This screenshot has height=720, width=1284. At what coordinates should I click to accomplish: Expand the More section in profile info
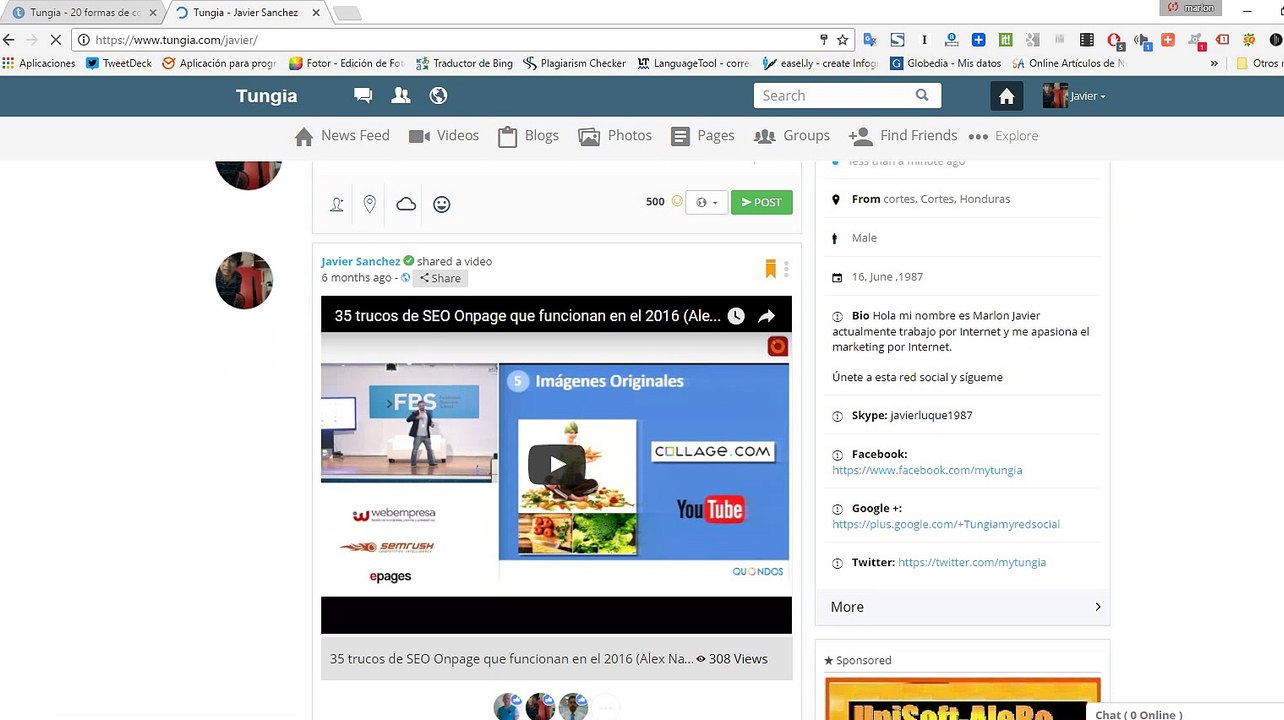coord(963,607)
